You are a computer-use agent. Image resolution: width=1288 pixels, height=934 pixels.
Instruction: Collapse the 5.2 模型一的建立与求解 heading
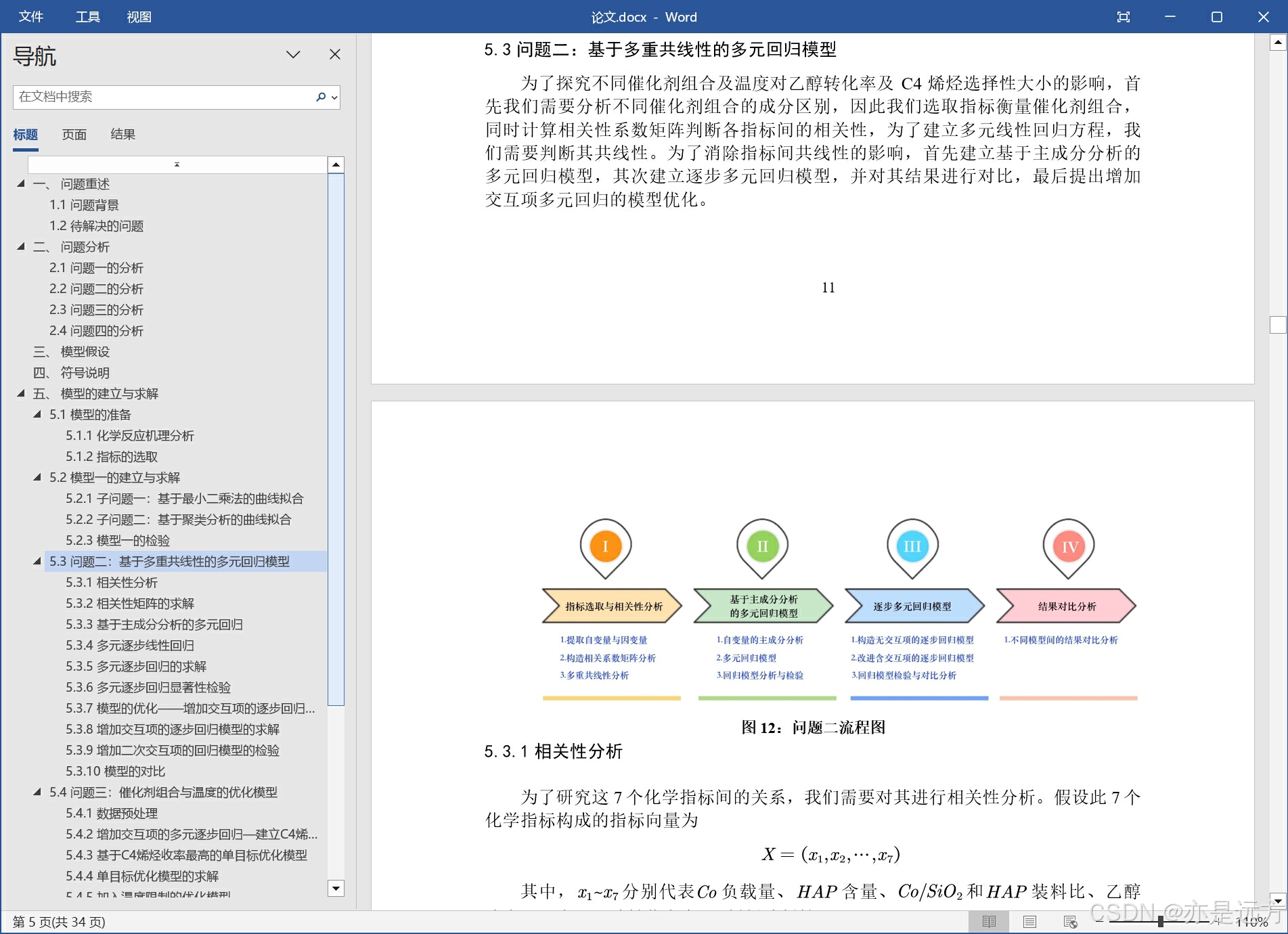[x=37, y=477]
